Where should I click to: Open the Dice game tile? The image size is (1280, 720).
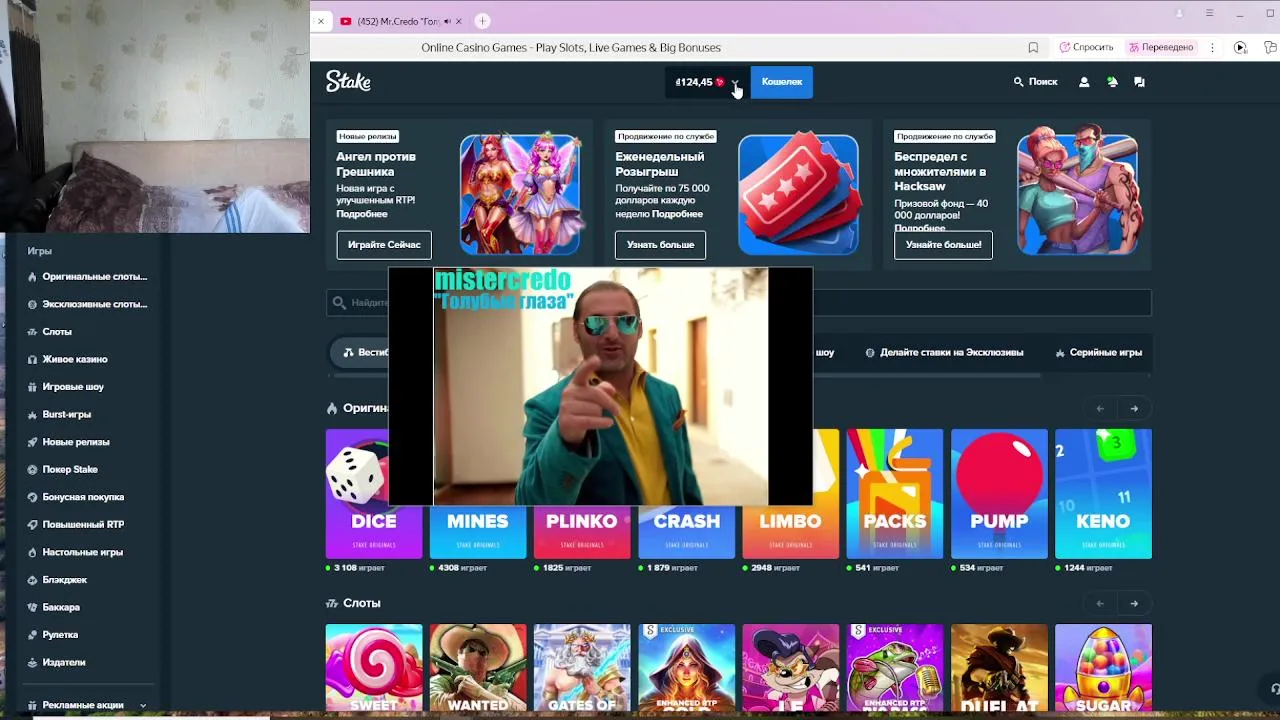[x=374, y=494]
